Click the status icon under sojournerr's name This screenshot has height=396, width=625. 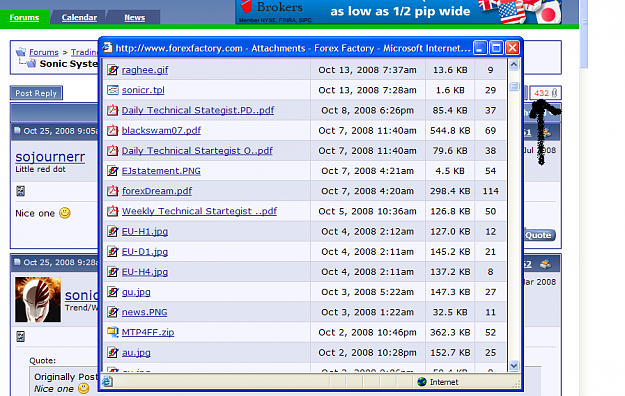[20, 191]
